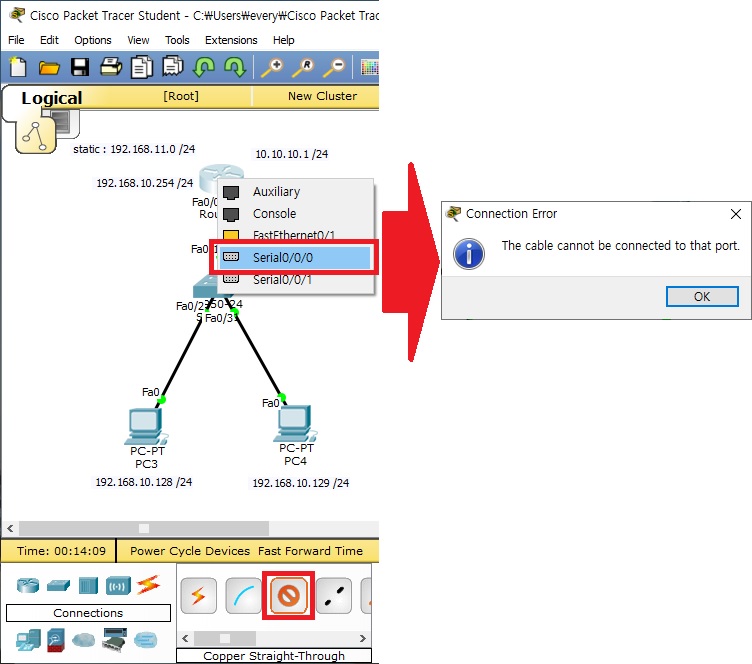Print the workspace via printer icon
The image size is (752, 664).
[111, 67]
